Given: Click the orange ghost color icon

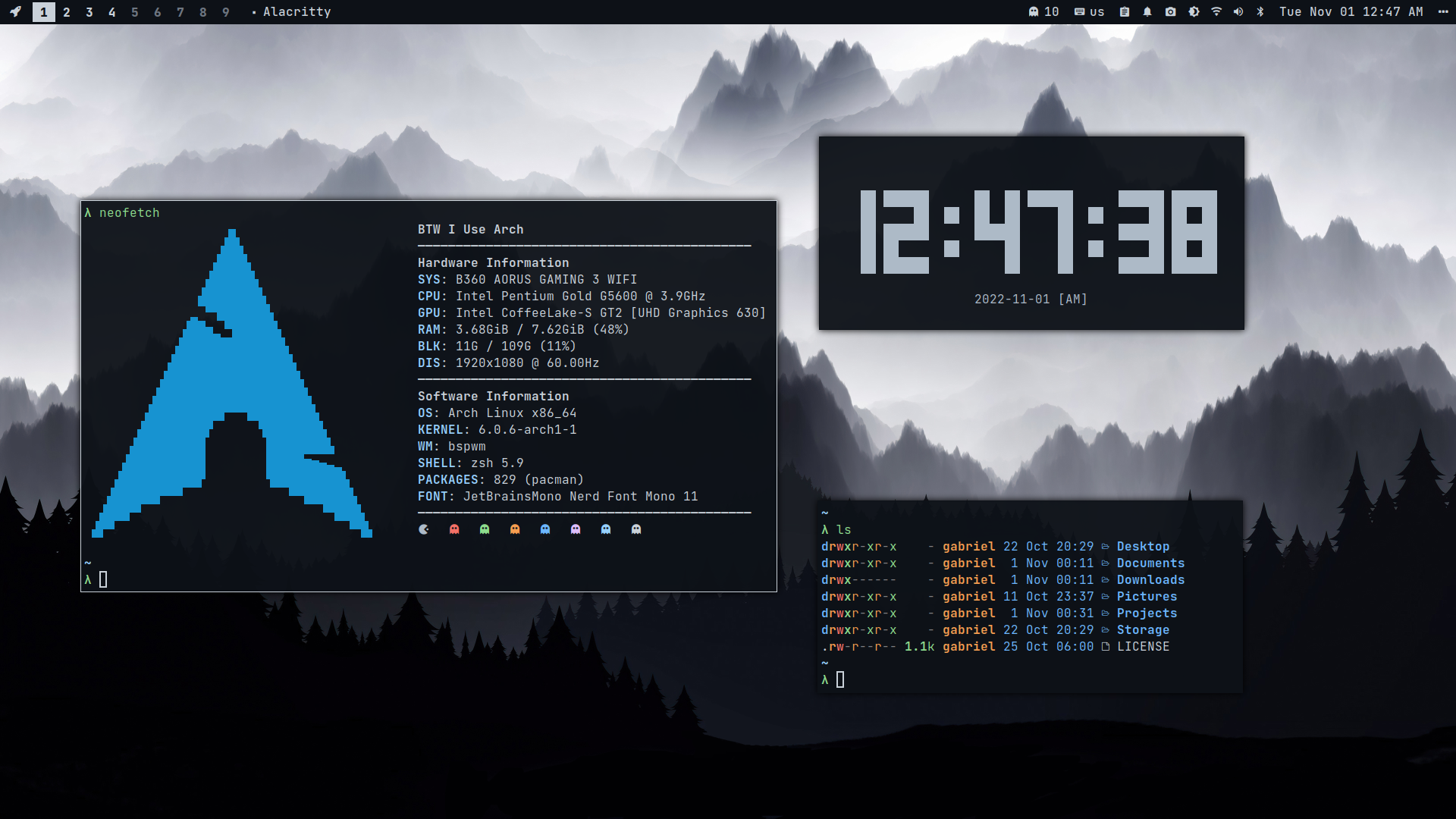Looking at the screenshot, I should (515, 529).
